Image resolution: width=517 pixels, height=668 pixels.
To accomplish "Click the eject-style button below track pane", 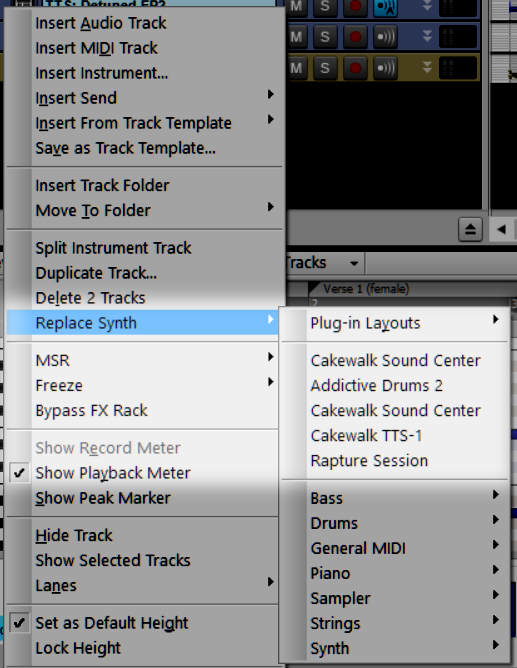I will coord(470,230).
